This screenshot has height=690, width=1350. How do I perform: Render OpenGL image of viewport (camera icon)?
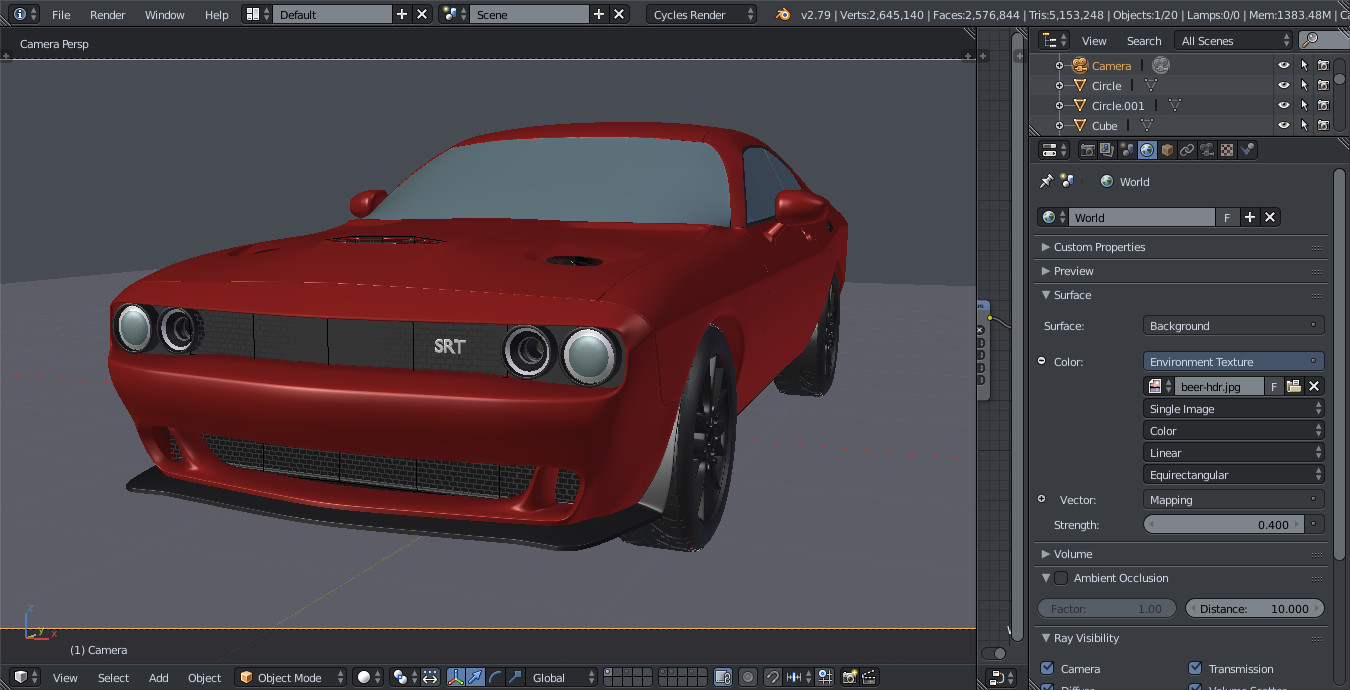[850, 677]
